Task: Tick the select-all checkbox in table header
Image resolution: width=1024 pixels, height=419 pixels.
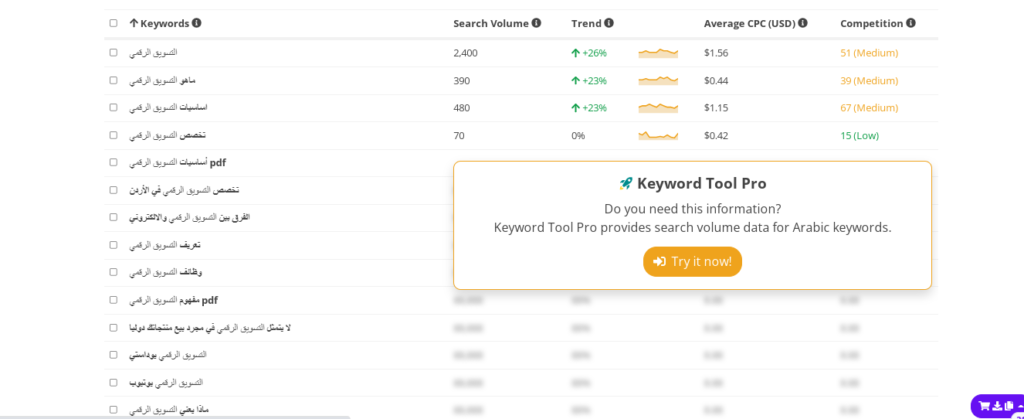Action: [114, 23]
